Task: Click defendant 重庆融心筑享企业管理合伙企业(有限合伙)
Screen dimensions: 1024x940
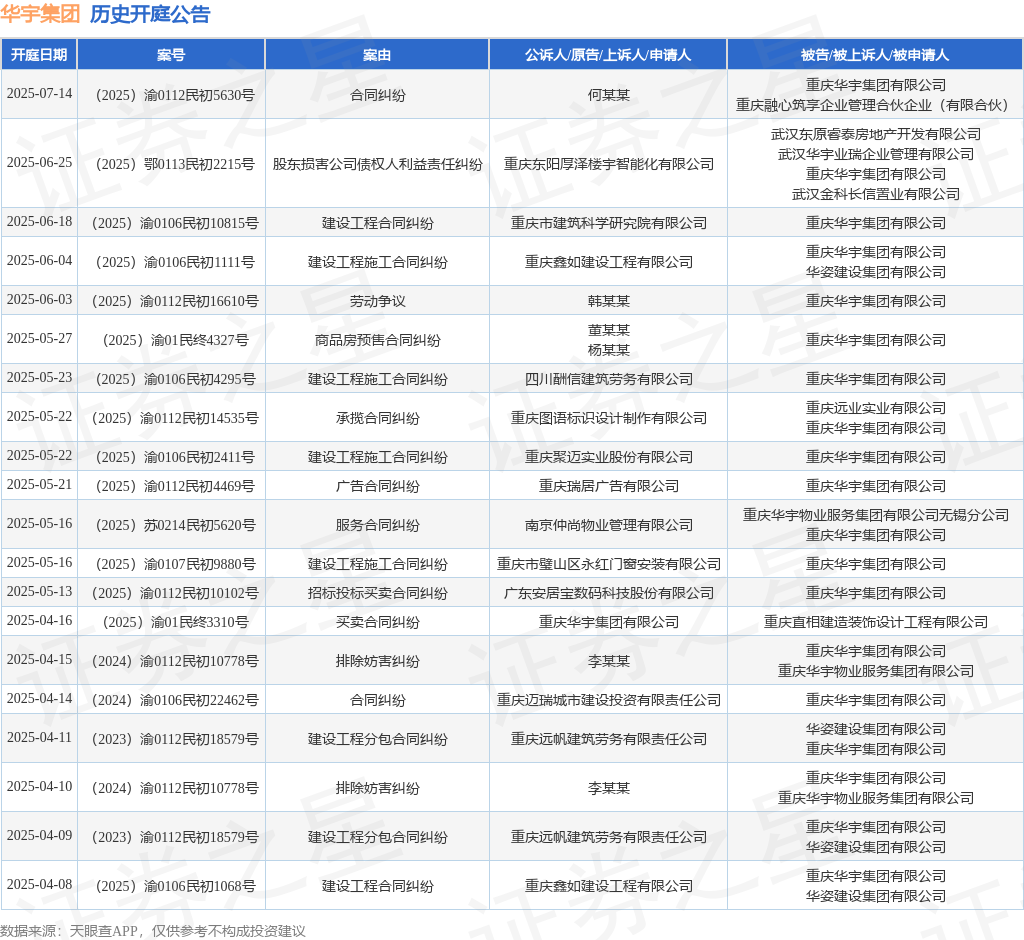Action: tap(875, 105)
